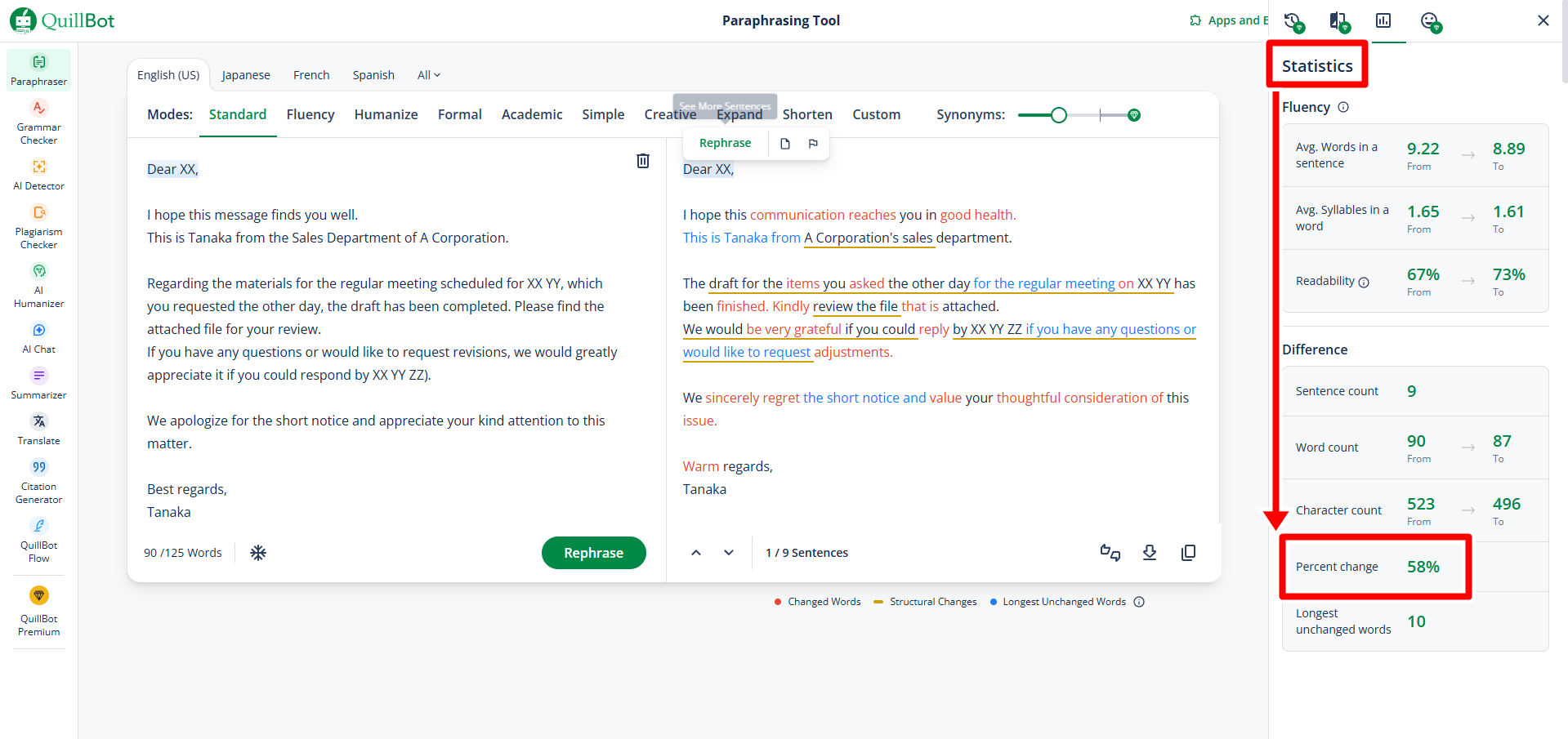Image resolution: width=1568 pixels, height=739 pixels.
Task: Click the freeze words snowflake icon
Action: (258, 553)
